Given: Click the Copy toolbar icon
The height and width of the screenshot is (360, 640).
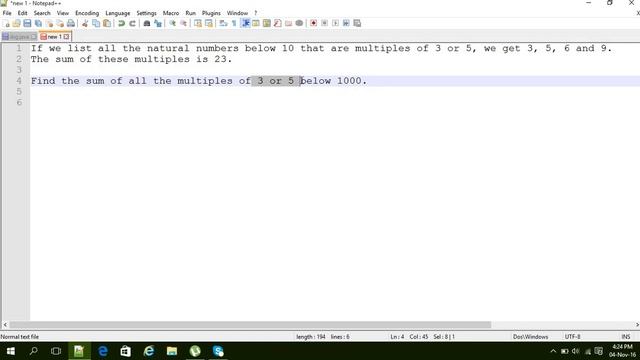Looking at the screenshot, I should click(x=96, y=23).
